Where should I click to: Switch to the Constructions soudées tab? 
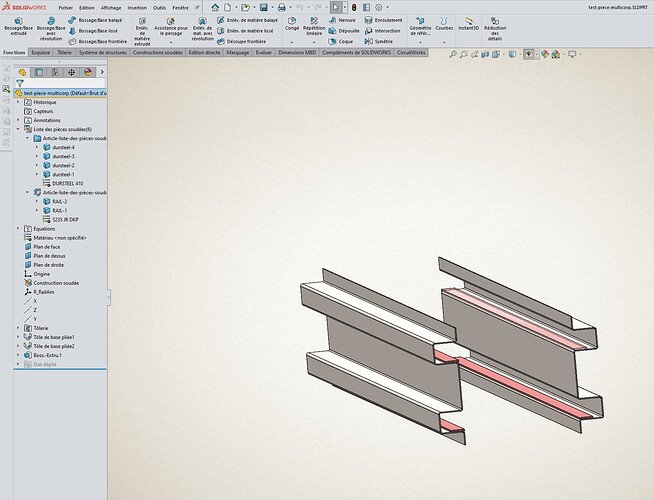coord(159,52)
